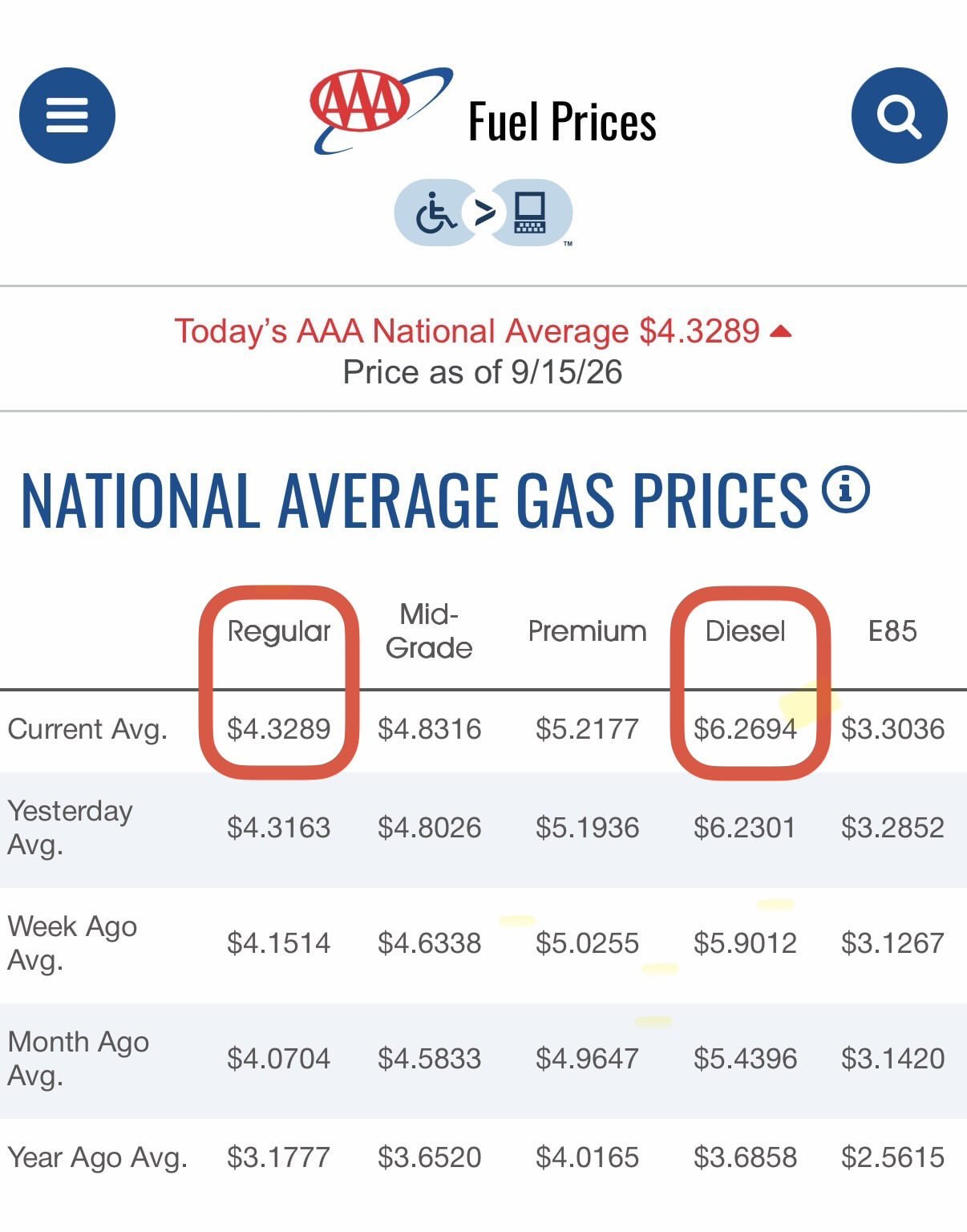Select the Regular column header
Viewport: 967px width, 1232px height.
coord(279,631)
